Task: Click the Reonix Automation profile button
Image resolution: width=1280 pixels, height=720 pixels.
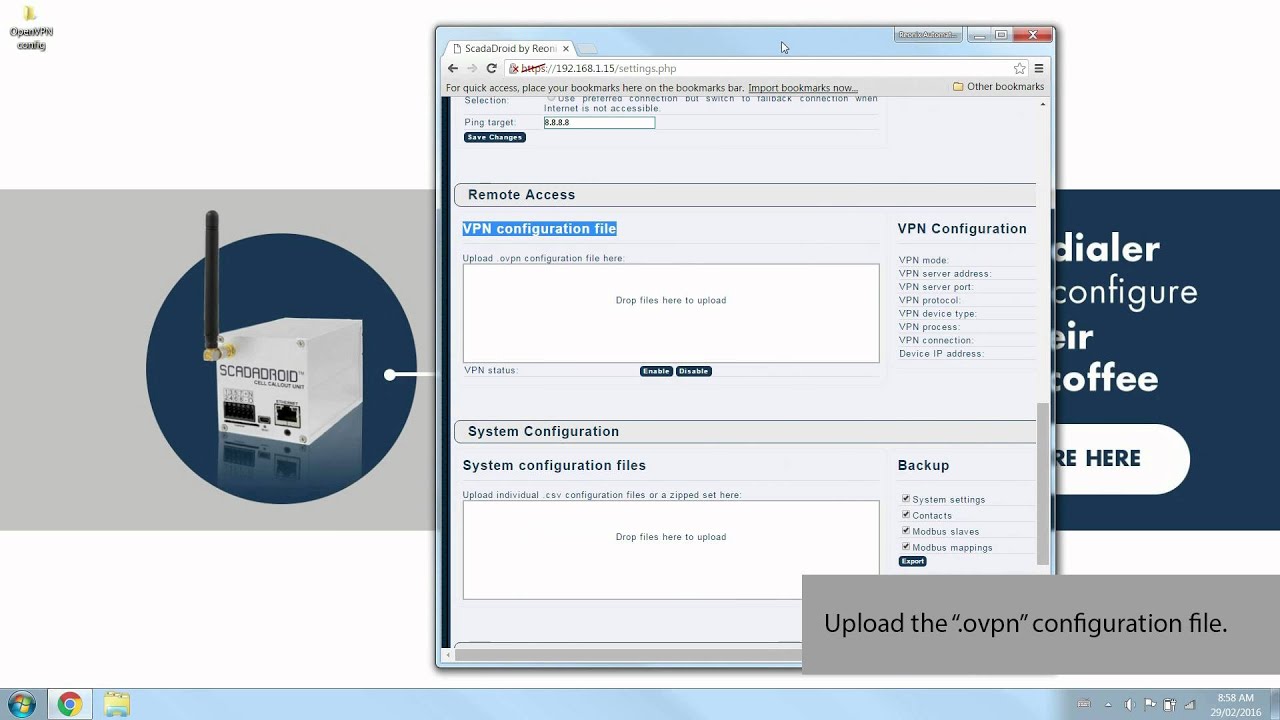Action: (927, 35)
